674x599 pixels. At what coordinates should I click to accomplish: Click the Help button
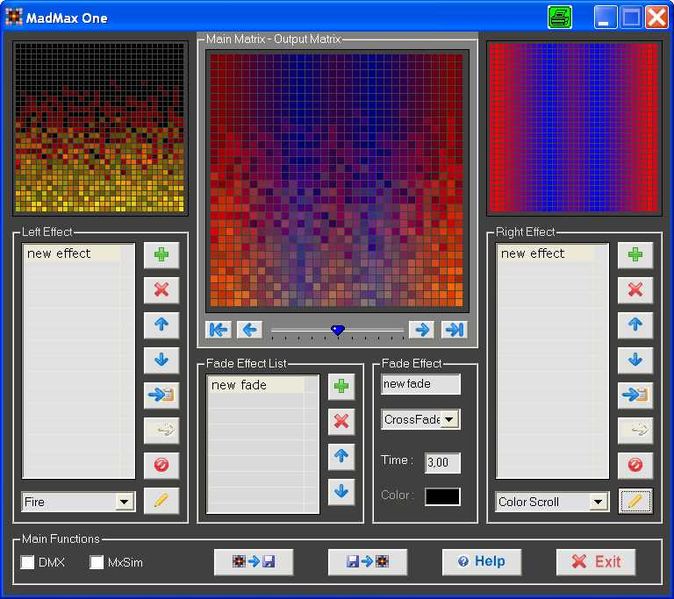point(481,562)
